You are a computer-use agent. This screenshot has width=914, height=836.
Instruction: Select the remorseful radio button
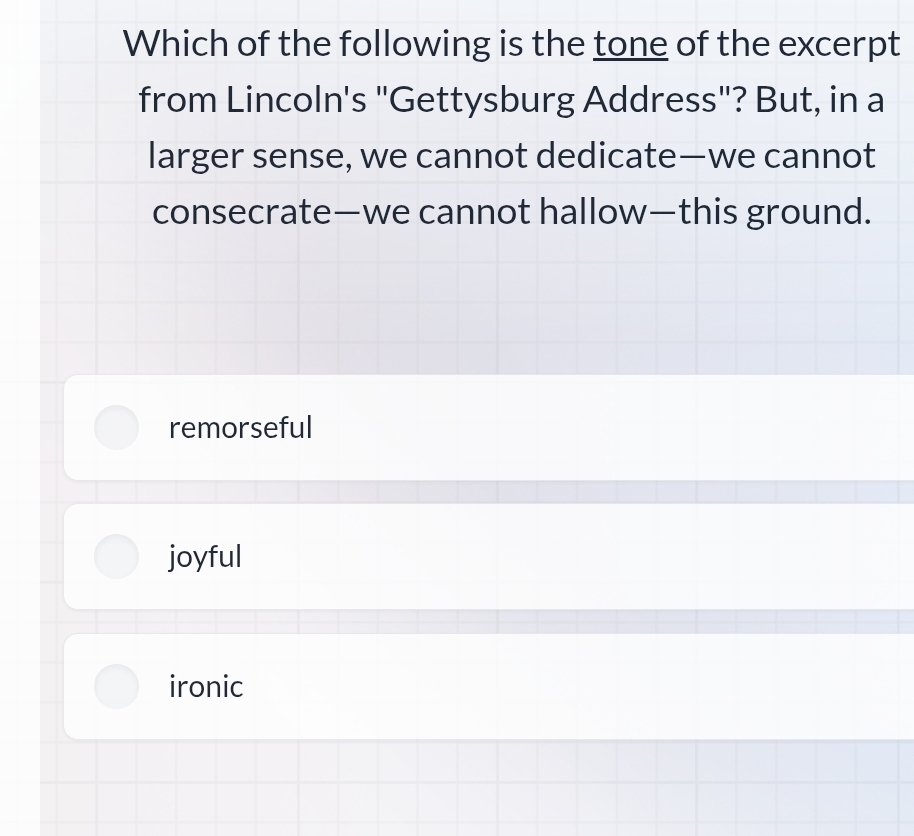tap(117, 428)
